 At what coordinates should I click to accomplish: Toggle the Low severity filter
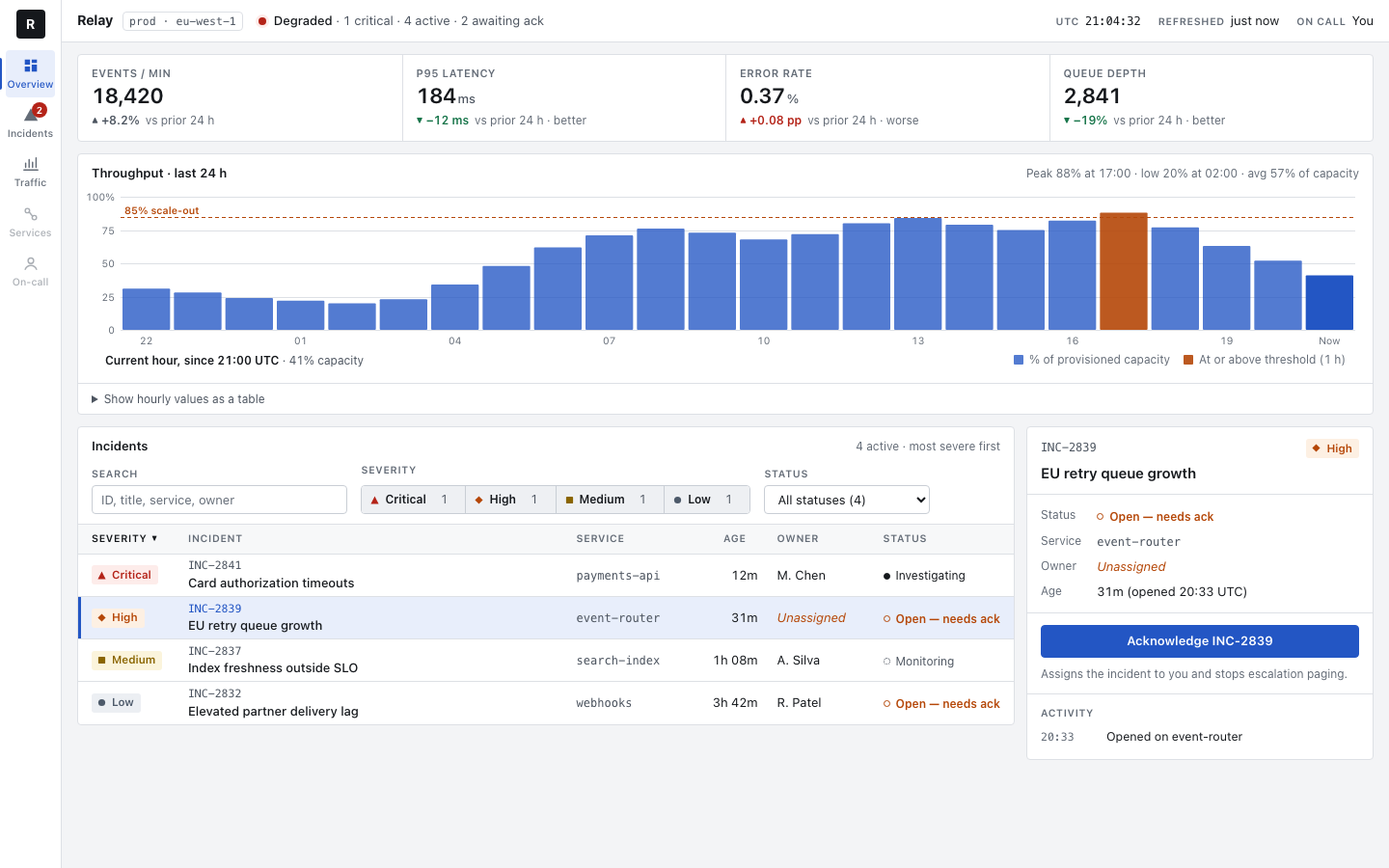(x=707, y=500)
